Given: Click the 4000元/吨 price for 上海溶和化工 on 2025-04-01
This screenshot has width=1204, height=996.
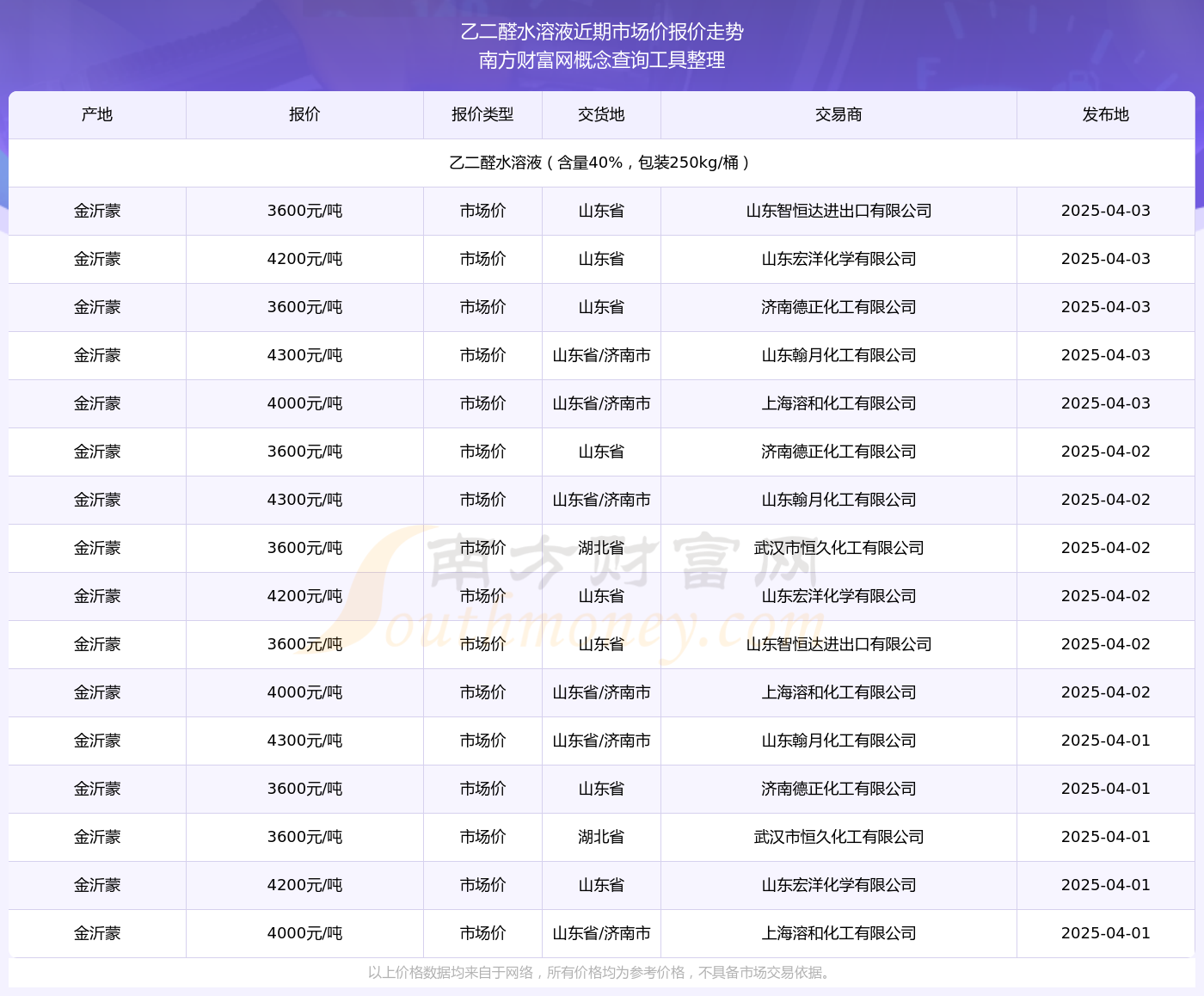Looking at the screenshot, I should [304, 933].
